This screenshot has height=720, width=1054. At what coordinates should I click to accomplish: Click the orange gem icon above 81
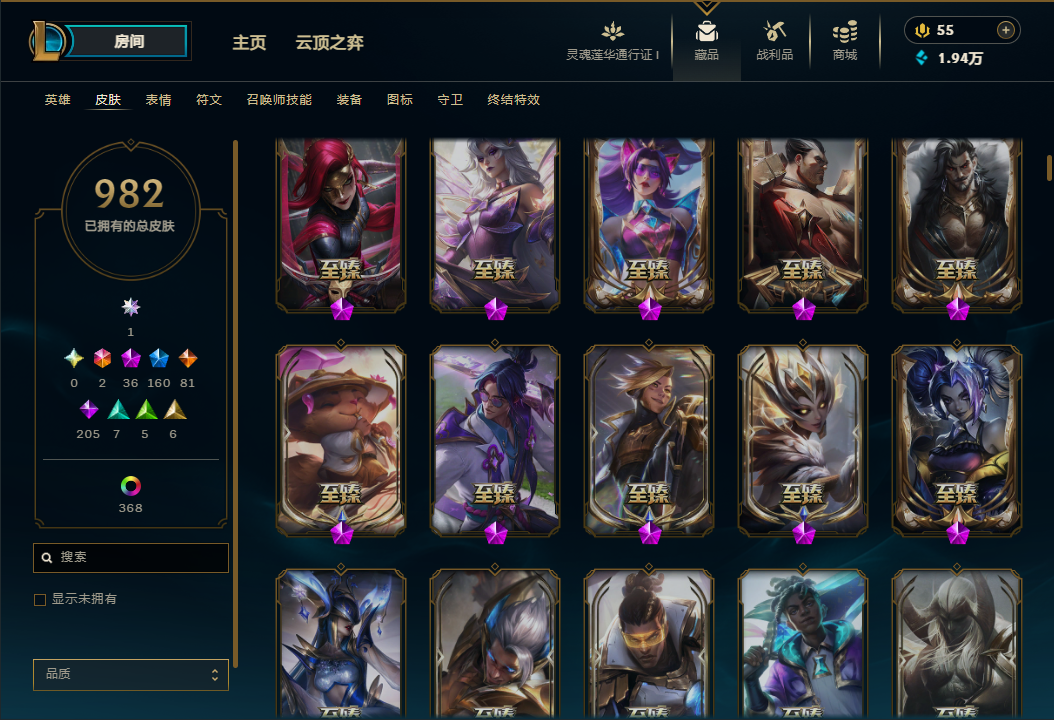coord(188,358)
